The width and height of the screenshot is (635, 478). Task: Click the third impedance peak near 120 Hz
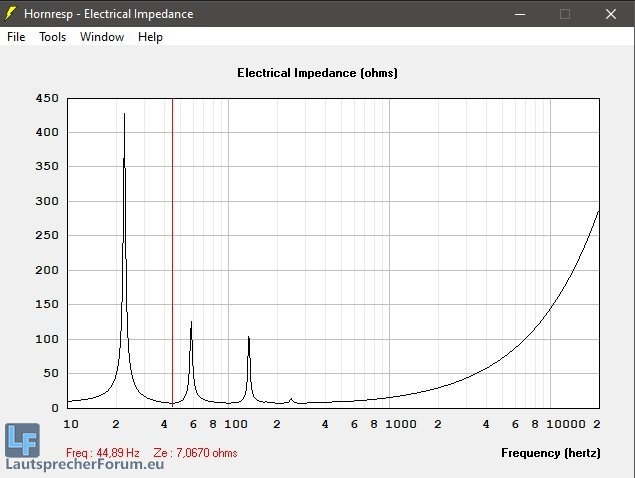pyautogui.click(x=248, y=338)
